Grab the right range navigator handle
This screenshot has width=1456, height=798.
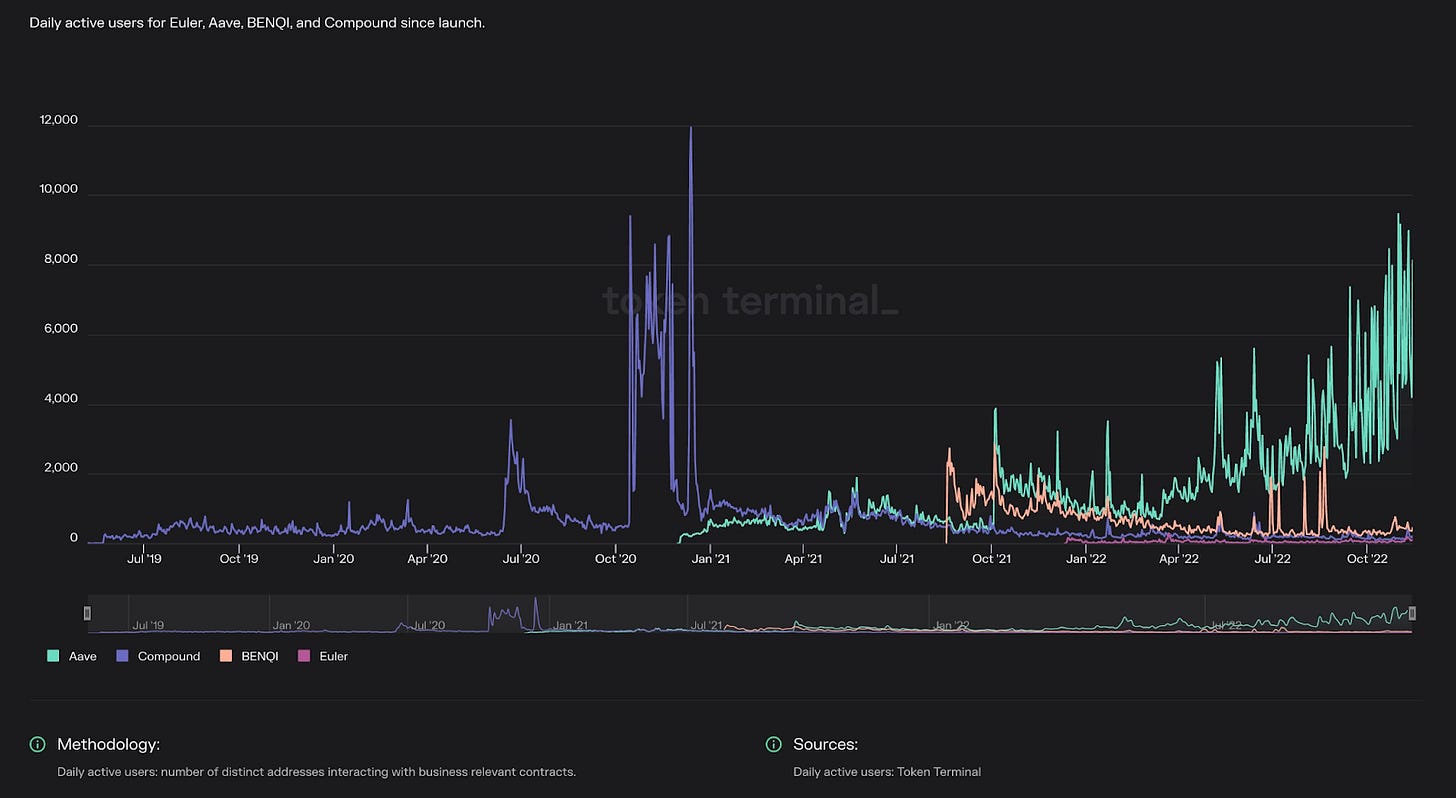click(1413, 613)
